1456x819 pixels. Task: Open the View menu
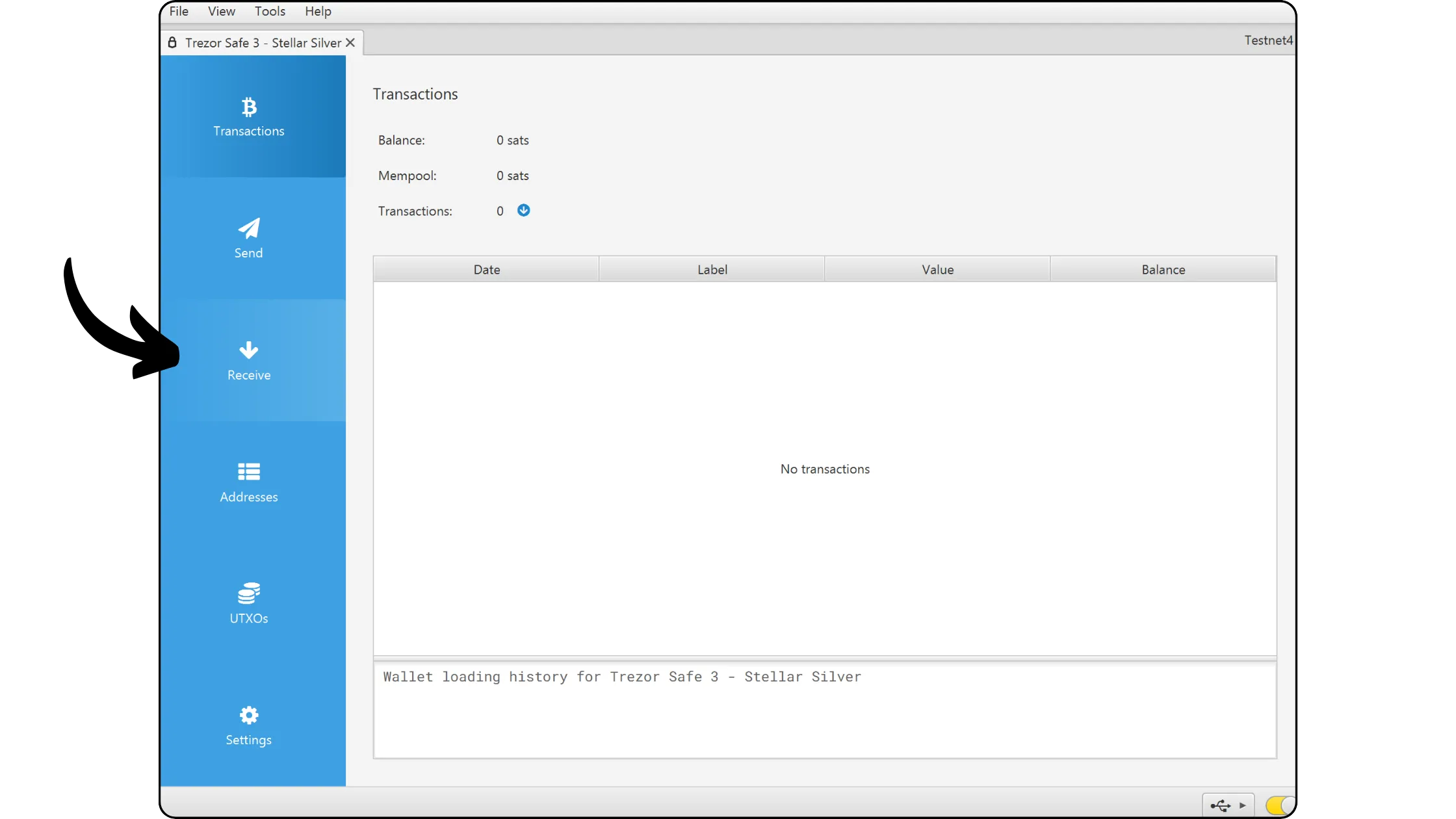222,11
